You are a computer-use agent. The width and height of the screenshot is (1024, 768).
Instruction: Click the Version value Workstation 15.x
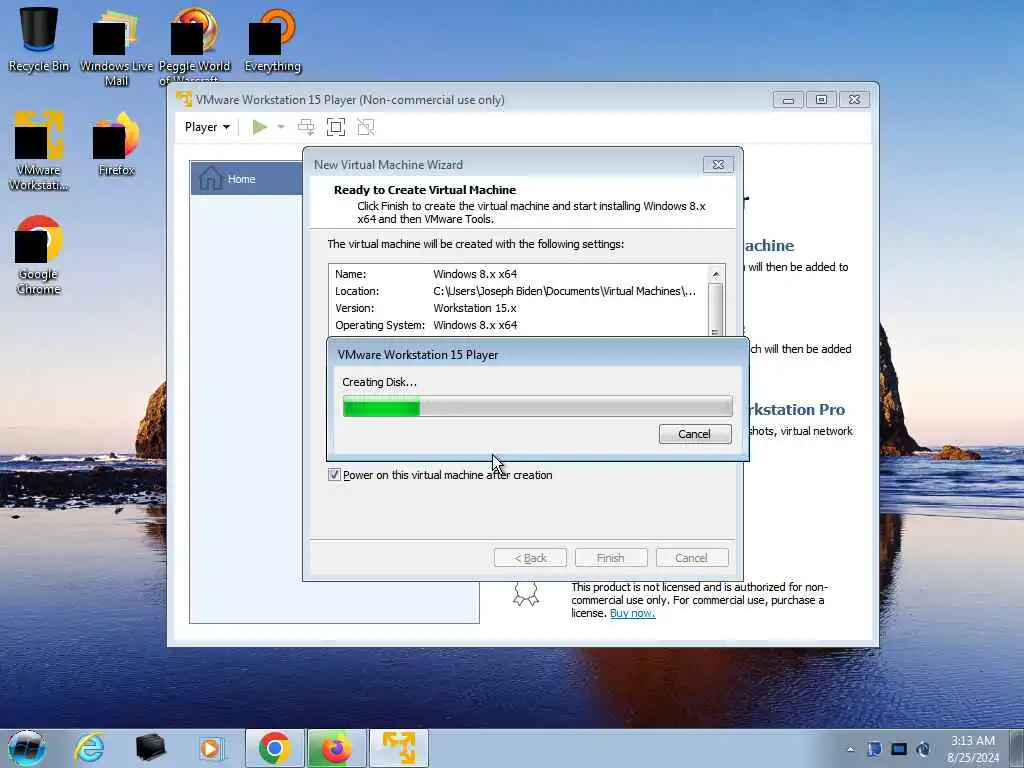[x=475, y=308]
